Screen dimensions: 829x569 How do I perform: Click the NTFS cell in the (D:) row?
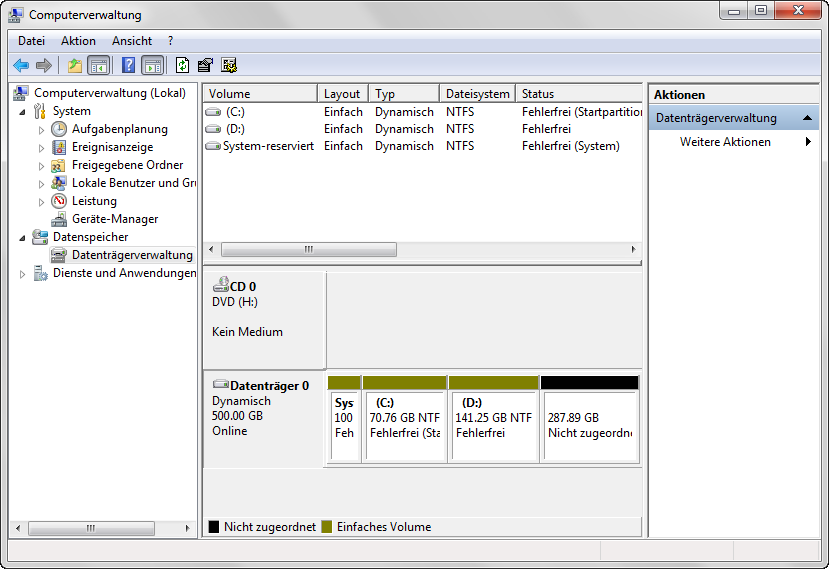click(x=460, y=129)
